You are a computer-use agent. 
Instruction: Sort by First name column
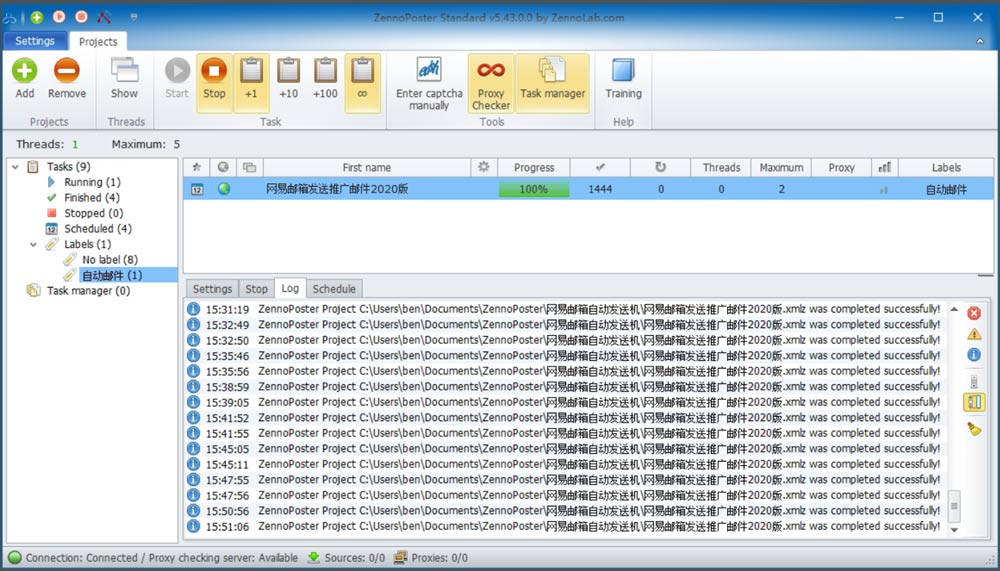pyautogui.click(x=367, y=167)
